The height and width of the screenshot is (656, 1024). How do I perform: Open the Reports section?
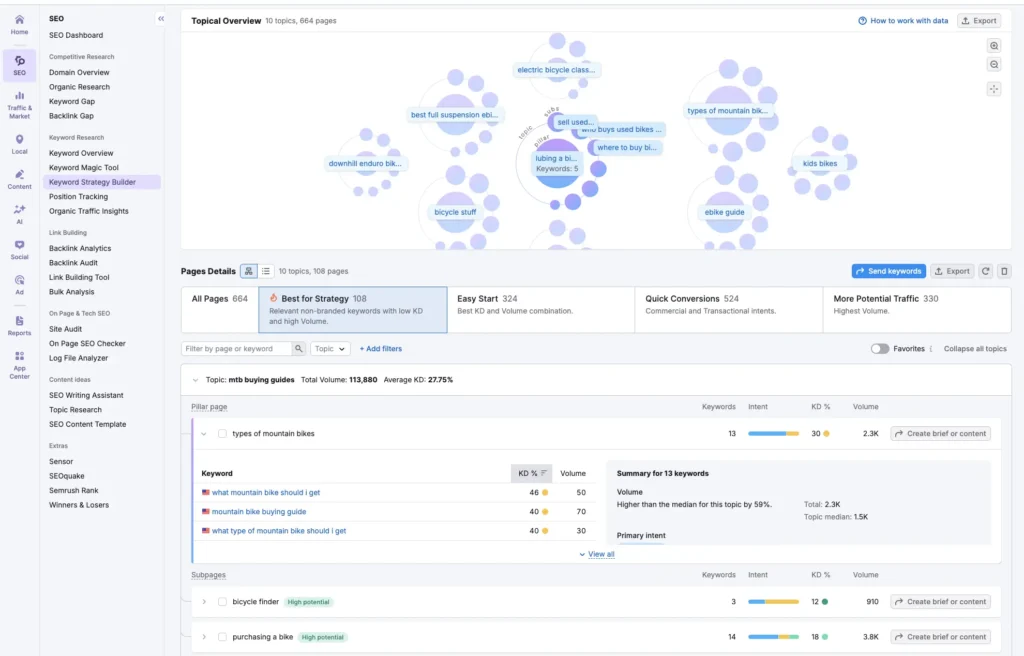point(18,328)
